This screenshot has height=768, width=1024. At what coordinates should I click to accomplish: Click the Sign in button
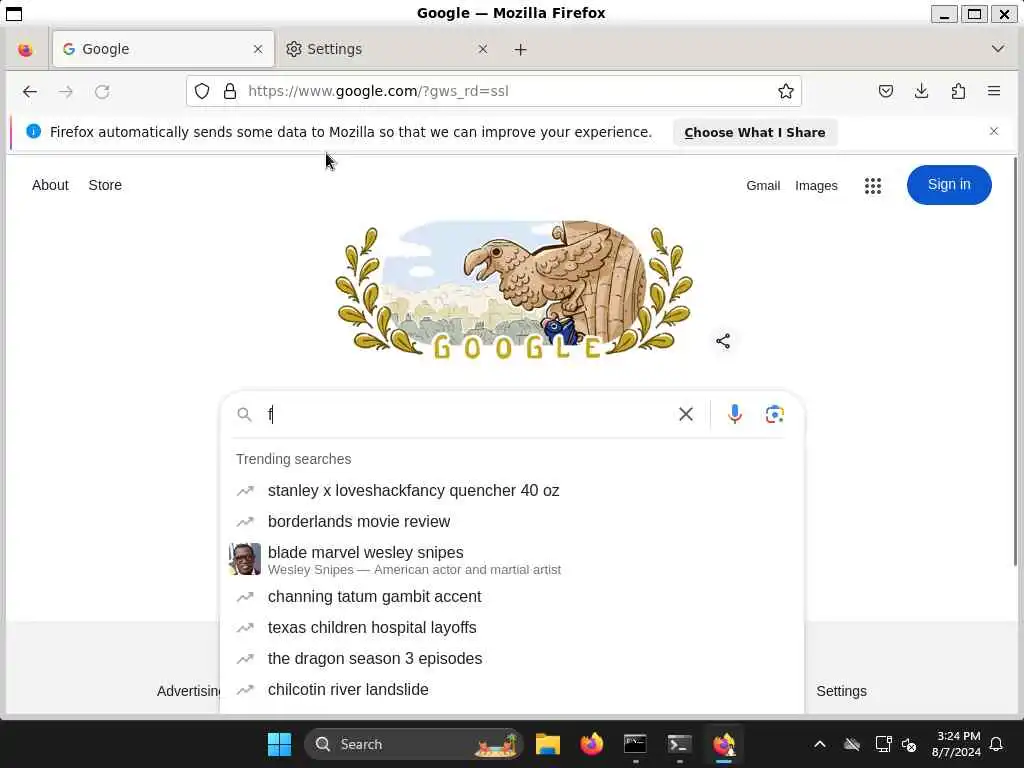[949, 185]
